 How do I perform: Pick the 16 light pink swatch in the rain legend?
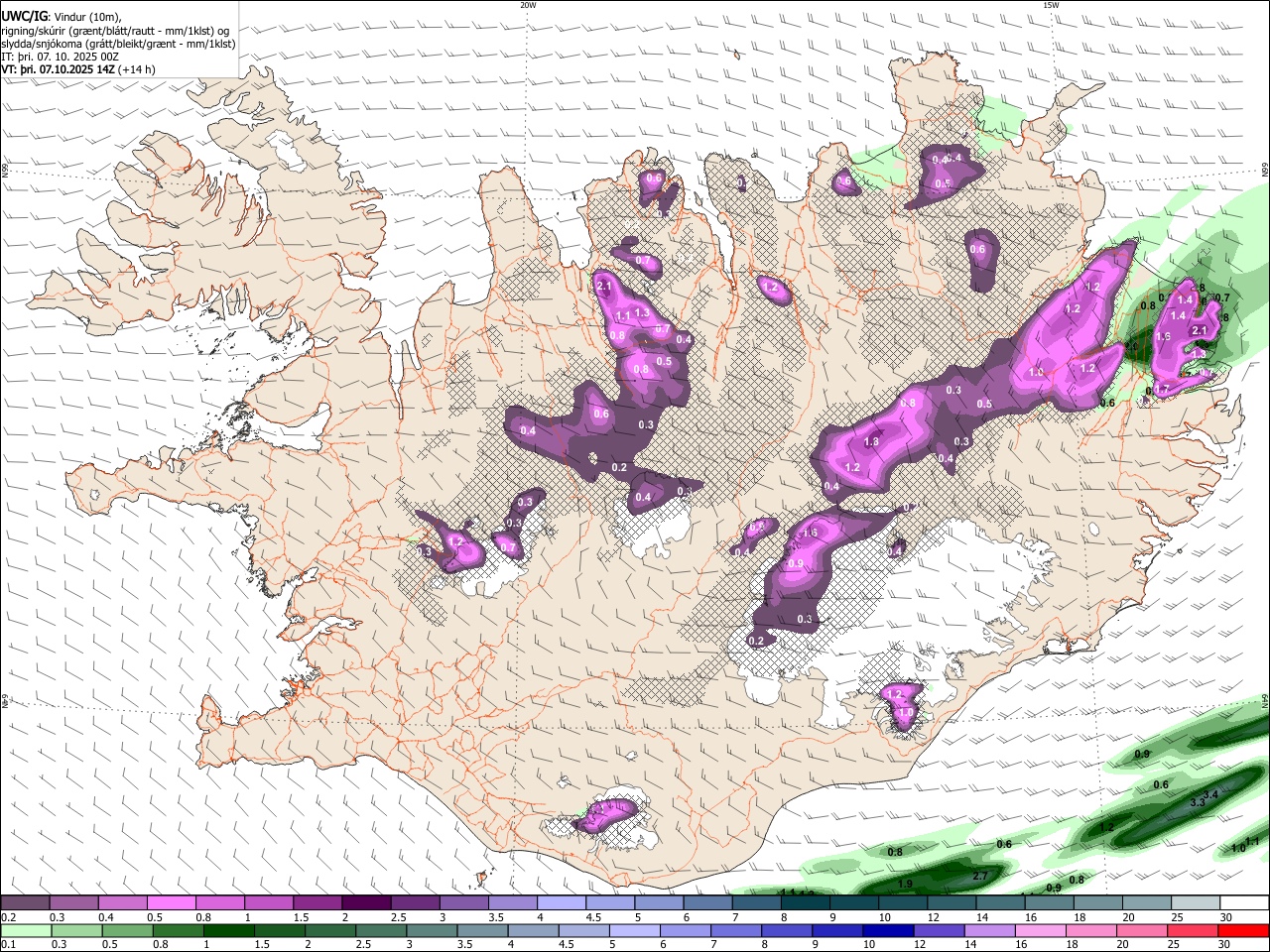pos(1041,931)
